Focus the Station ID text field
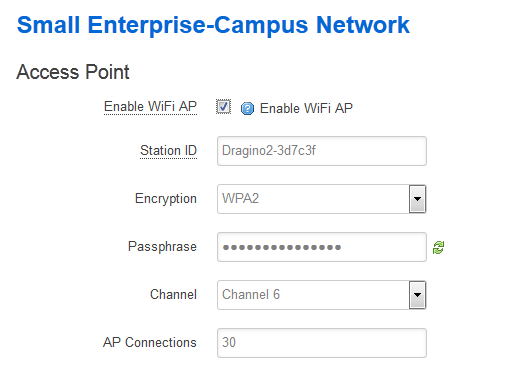 click(322, 151)
